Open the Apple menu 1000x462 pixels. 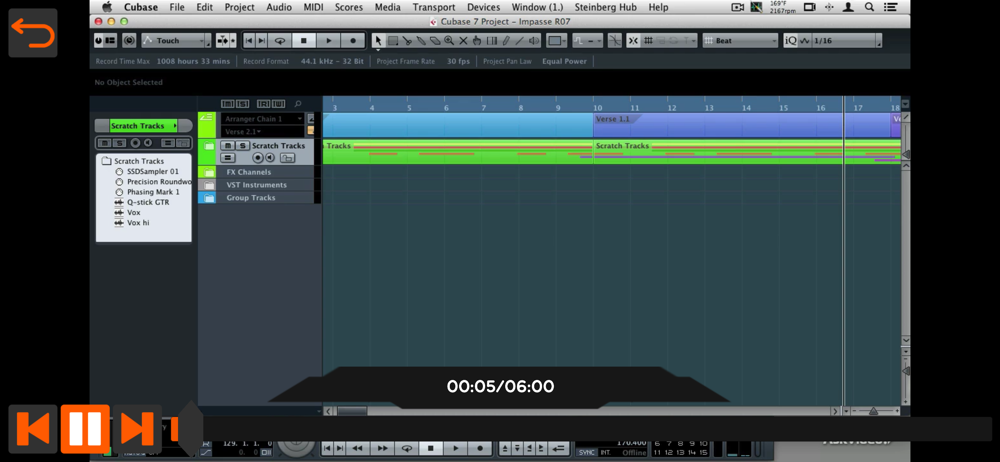coord(107,7)
